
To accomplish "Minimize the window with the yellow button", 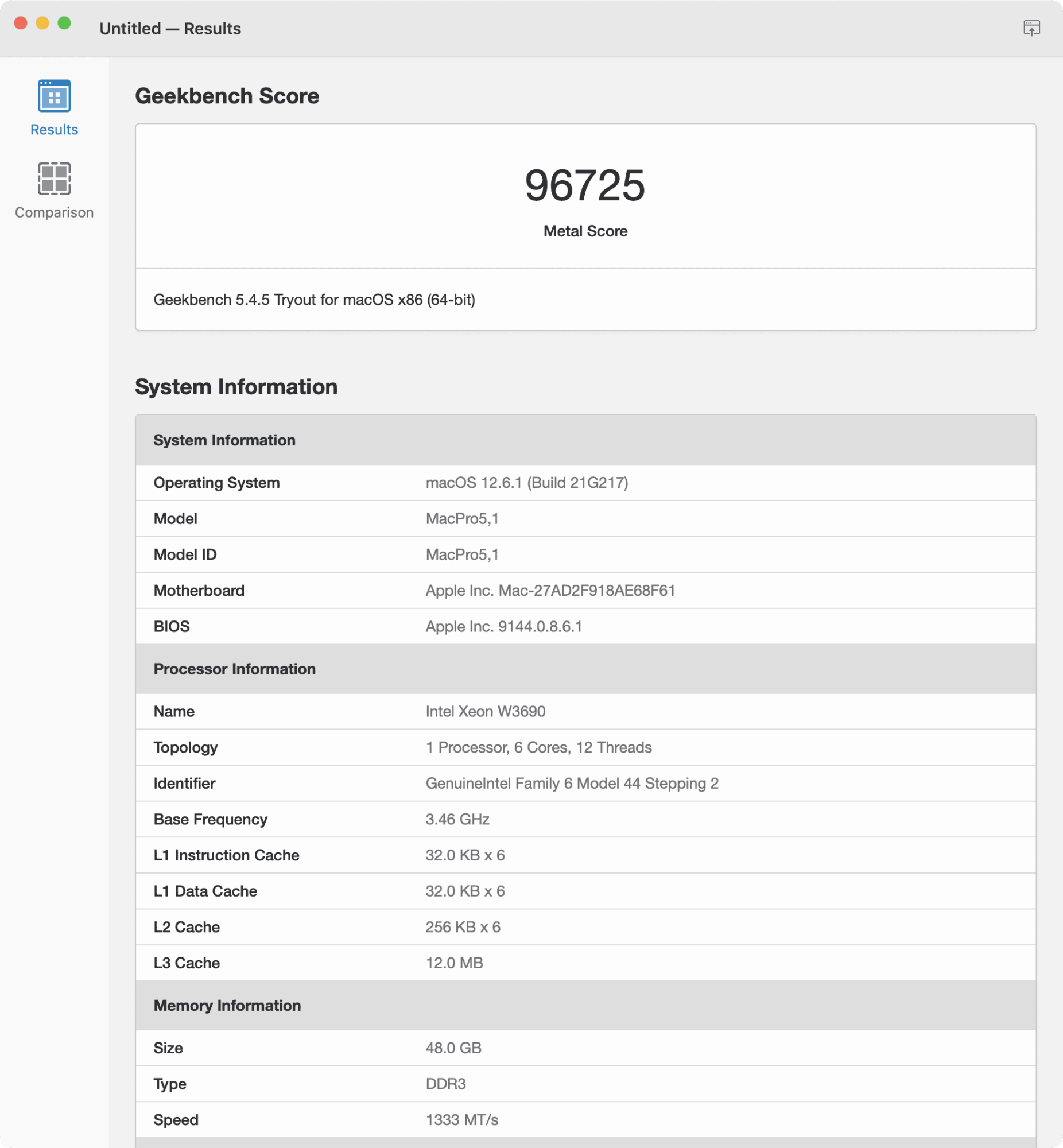I will 42,23.
